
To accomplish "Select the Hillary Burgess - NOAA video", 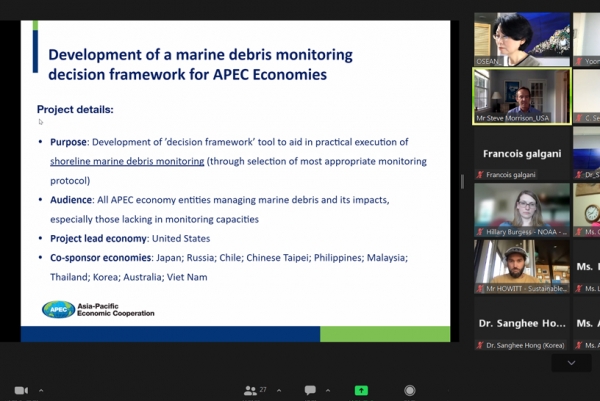I will [522, 210].
